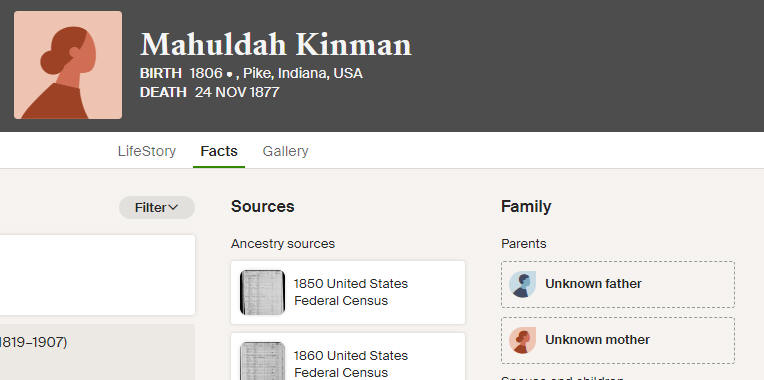Viewport: 764px width, 380px height.
Task: Open 1860 United States Federal Census source
Action: tap(348, 357)
